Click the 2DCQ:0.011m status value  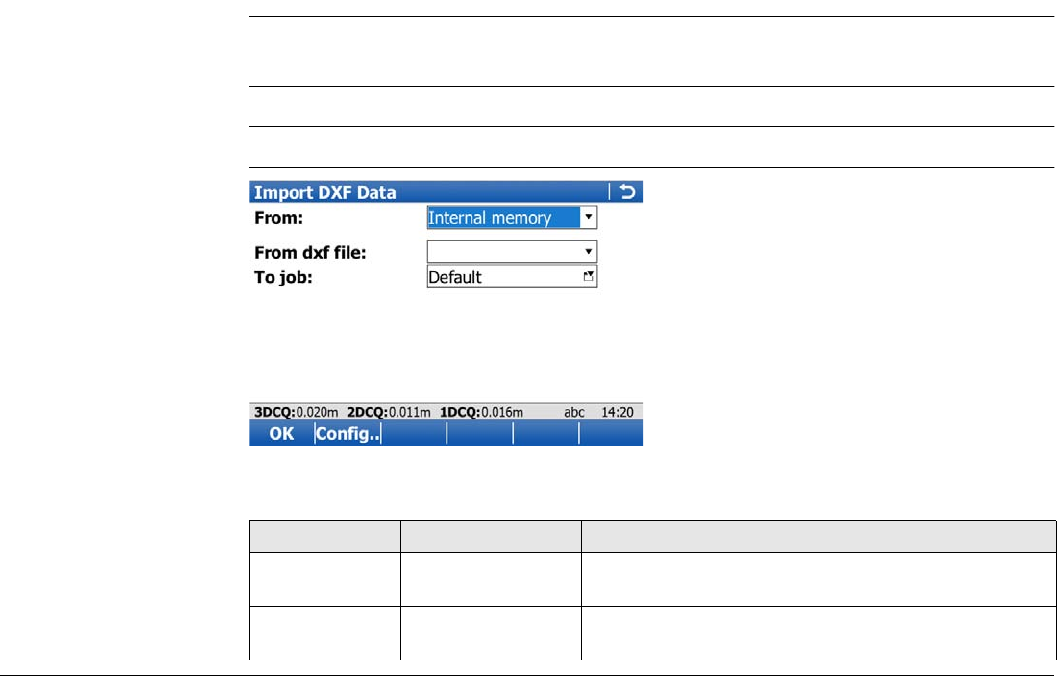click(388, 412)
